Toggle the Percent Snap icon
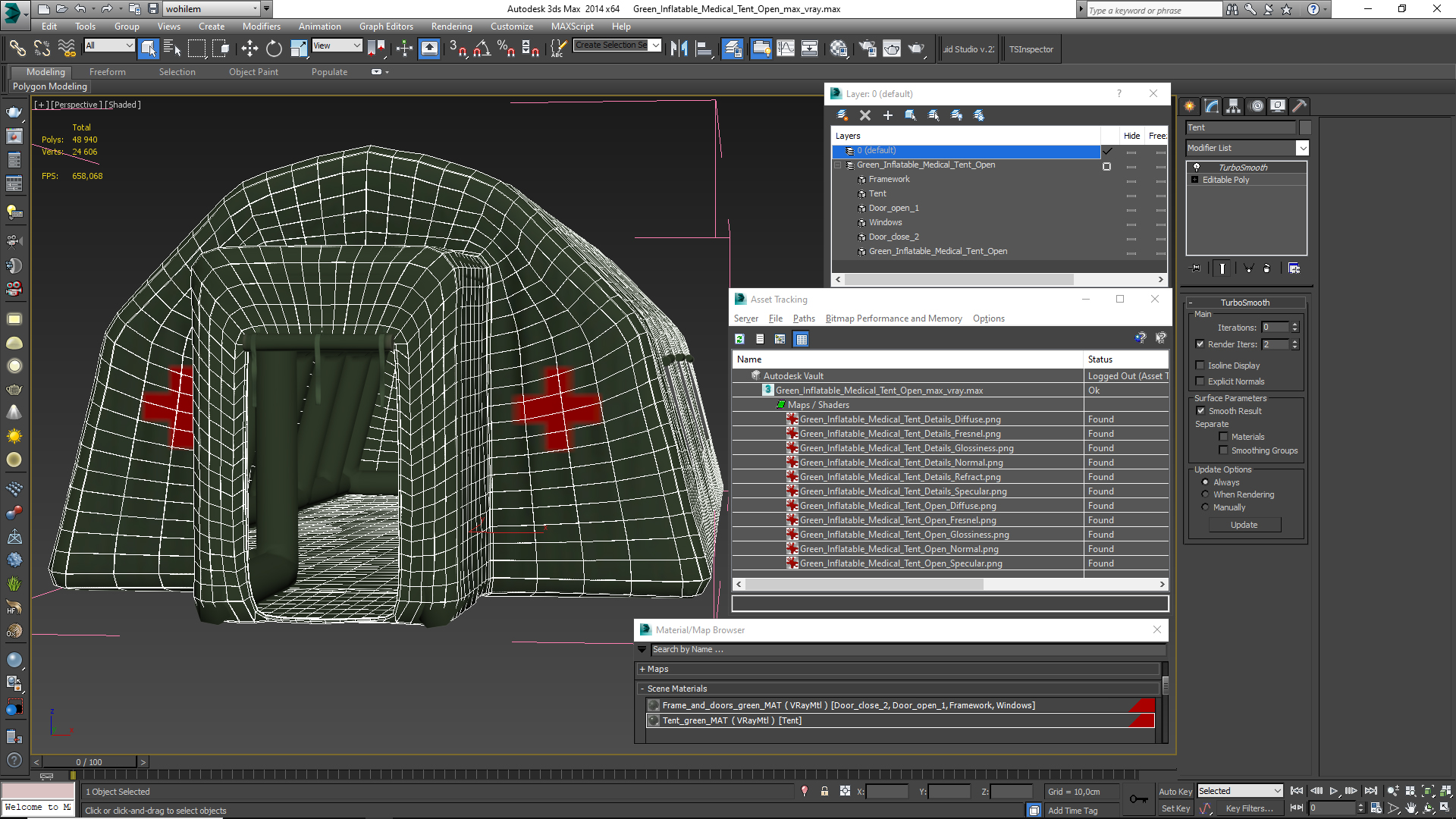The image size is (1456, 819). 506,49
